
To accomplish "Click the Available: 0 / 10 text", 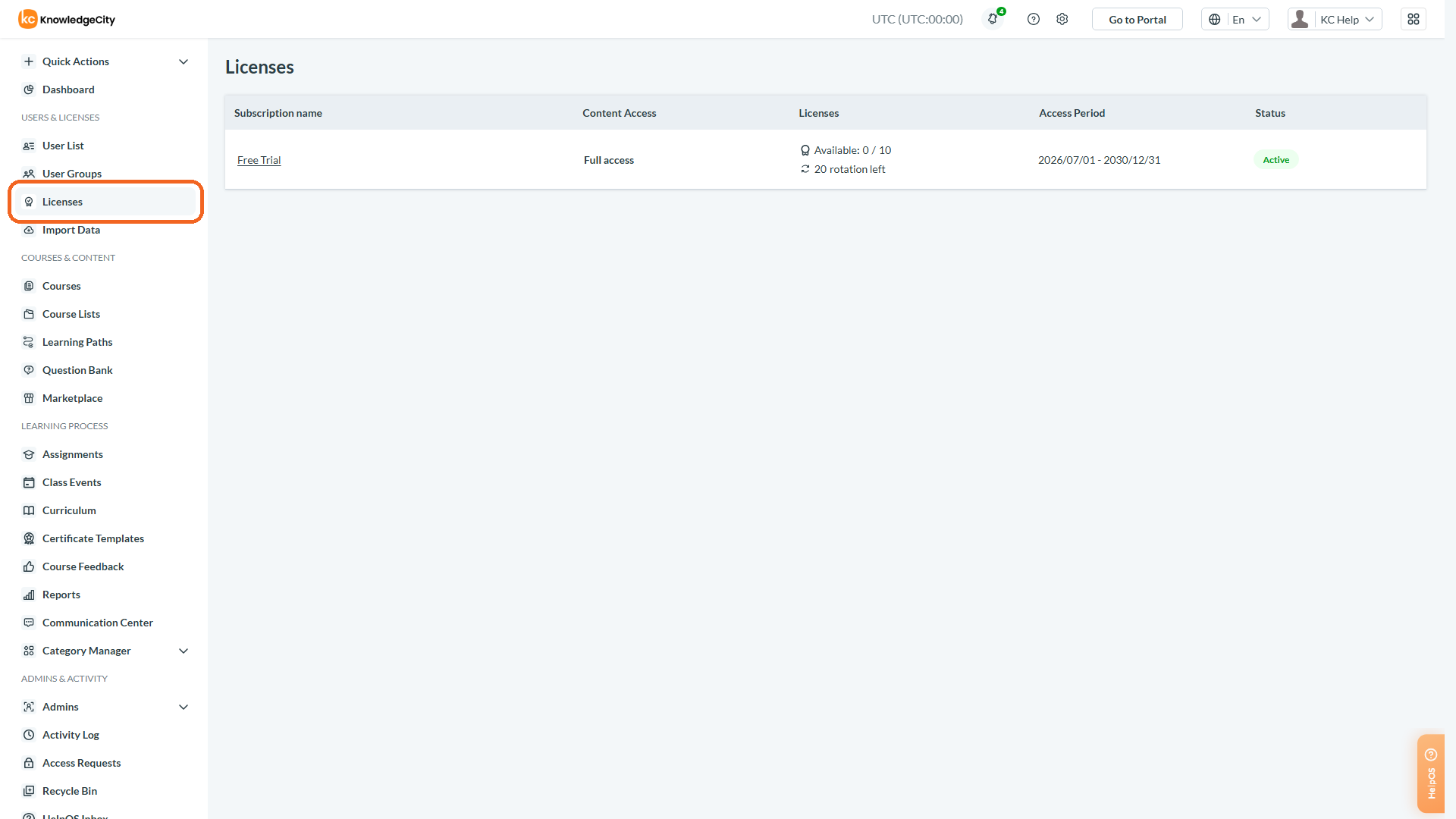I will point(852,150).
